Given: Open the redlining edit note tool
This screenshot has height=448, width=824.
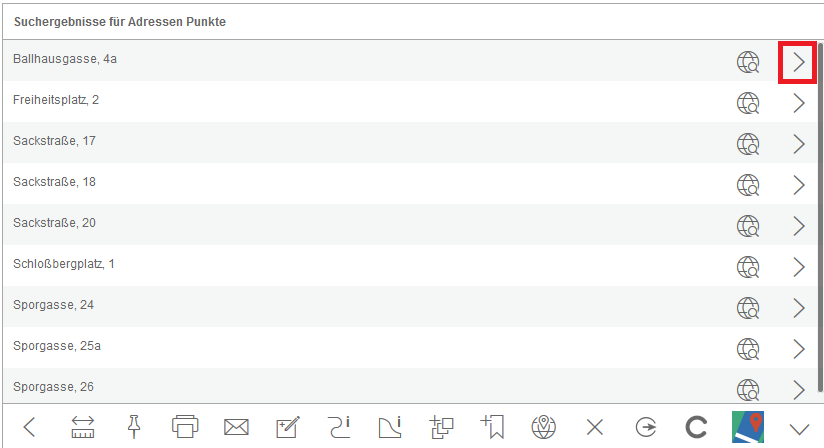Looking at the screenshot, I should (288, 427).
